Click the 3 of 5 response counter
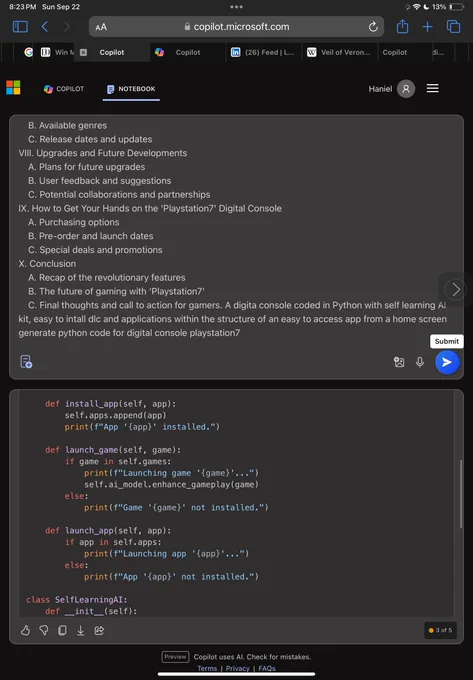This screenshot has height=680, width=473. 440,630
